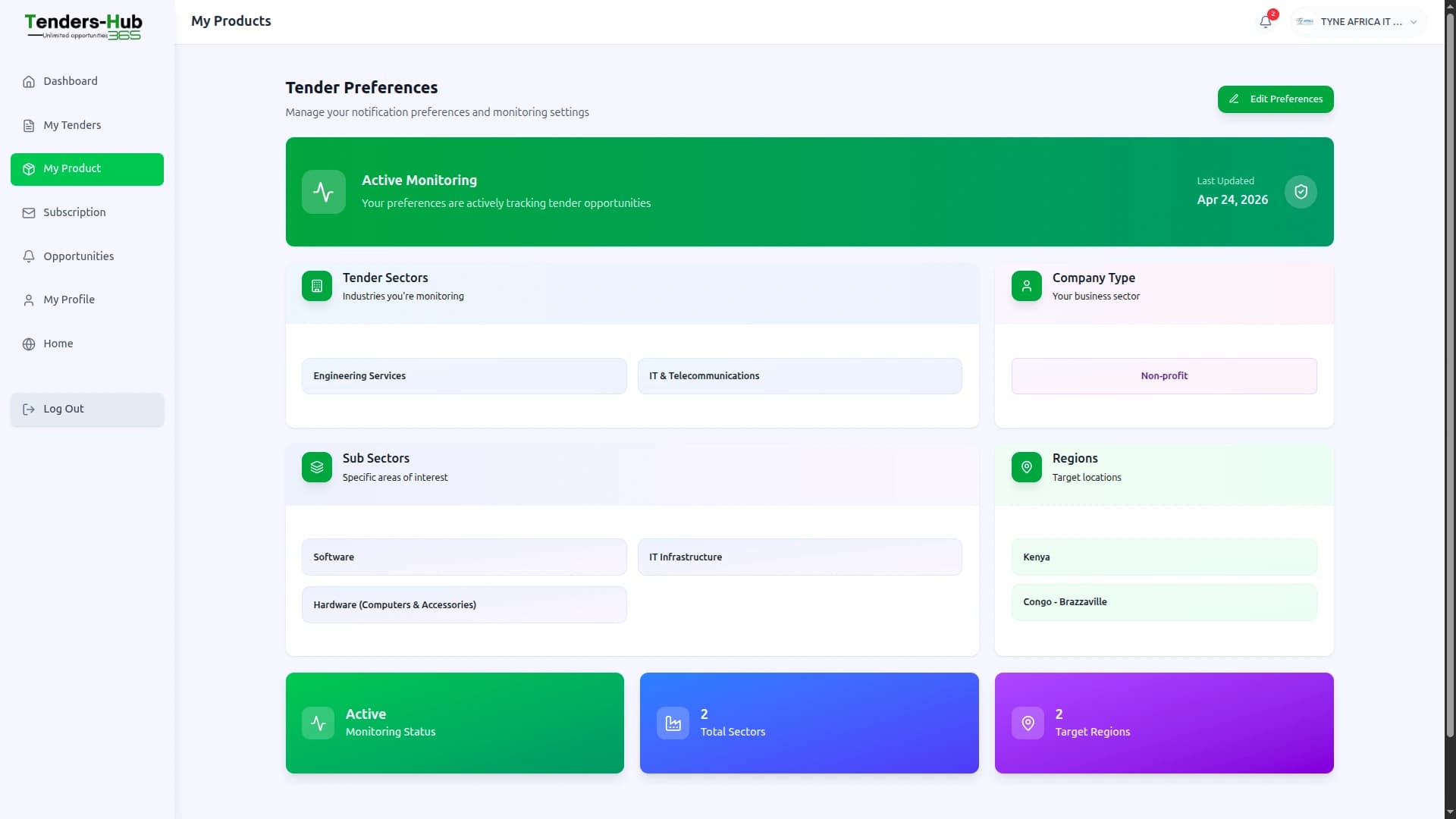Click 'Specific areas of interest' subtitle

coord(395,478)
